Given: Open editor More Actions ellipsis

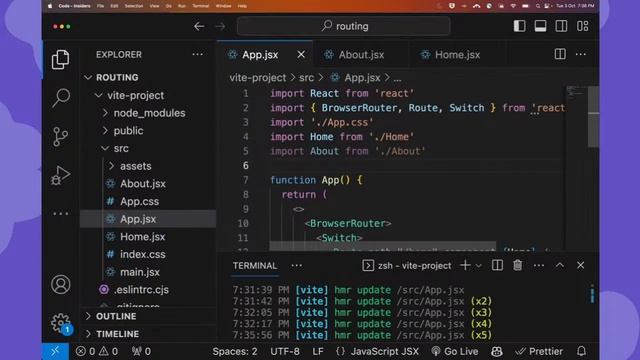Looking at the screenshot, I should point(580,54).
